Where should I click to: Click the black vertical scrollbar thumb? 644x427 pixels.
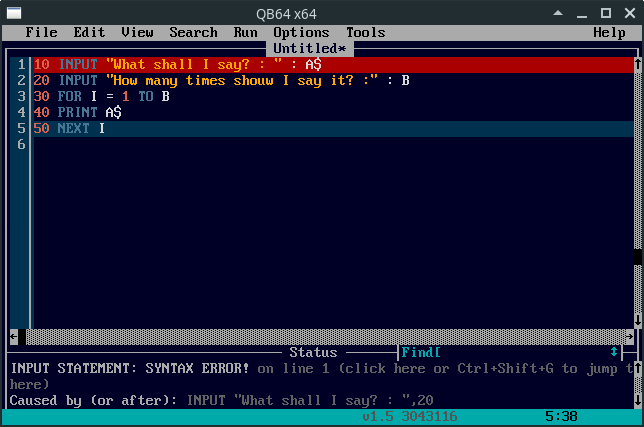[x=638, y=257]
